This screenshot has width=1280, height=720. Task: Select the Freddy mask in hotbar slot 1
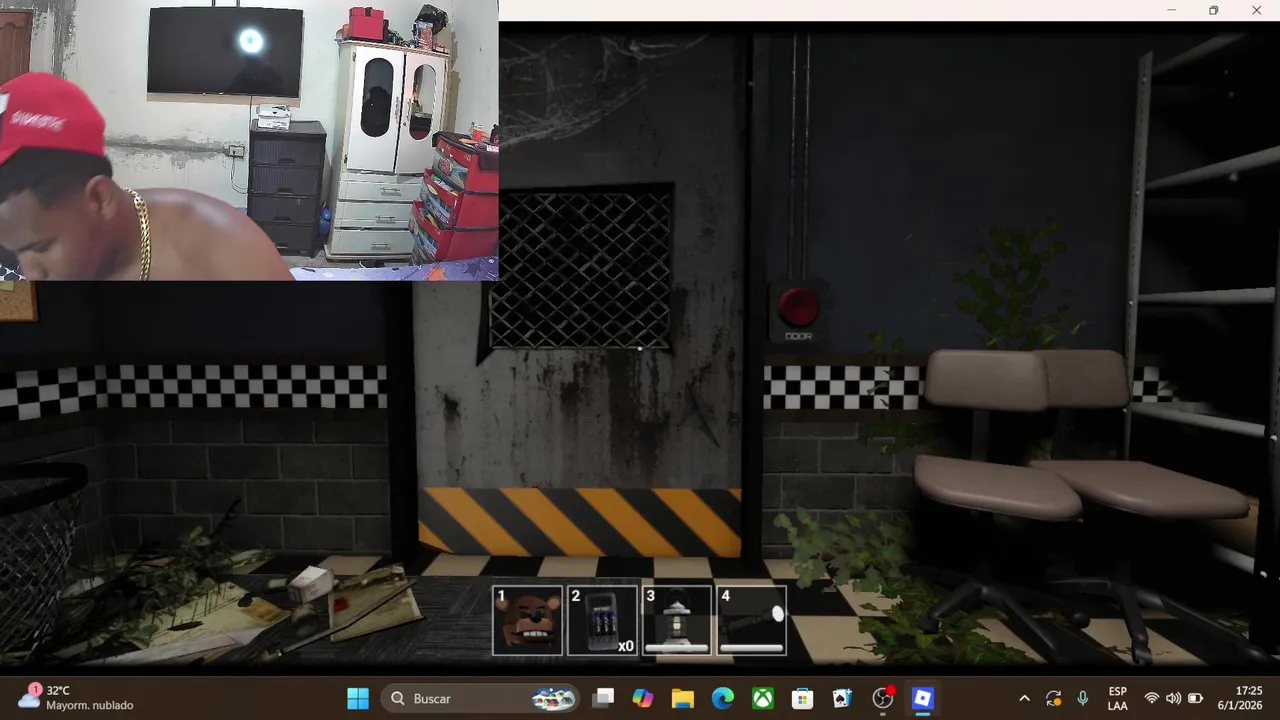(x=527, y=620)
